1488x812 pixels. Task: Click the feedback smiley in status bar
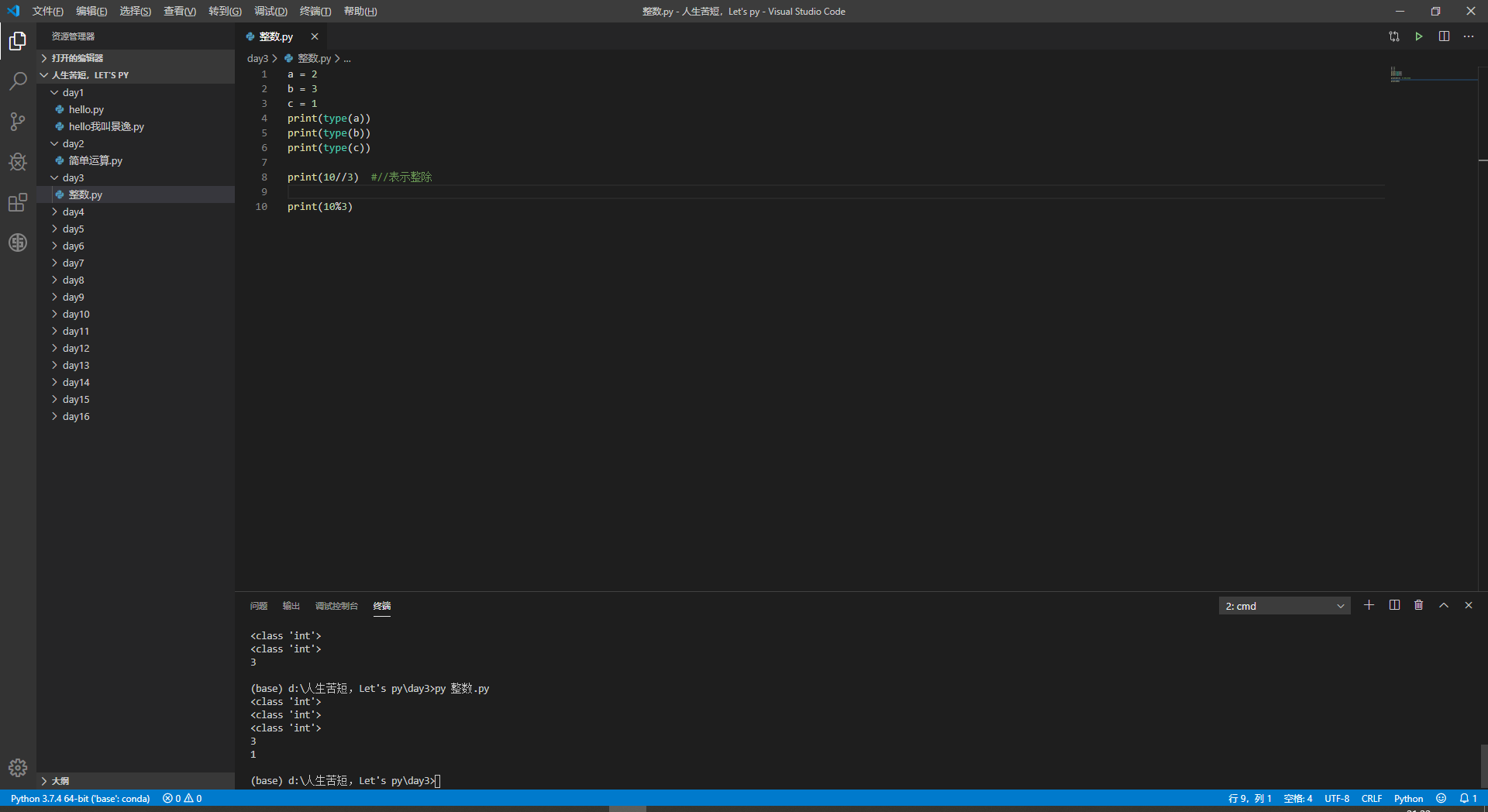click(1441, 798)
